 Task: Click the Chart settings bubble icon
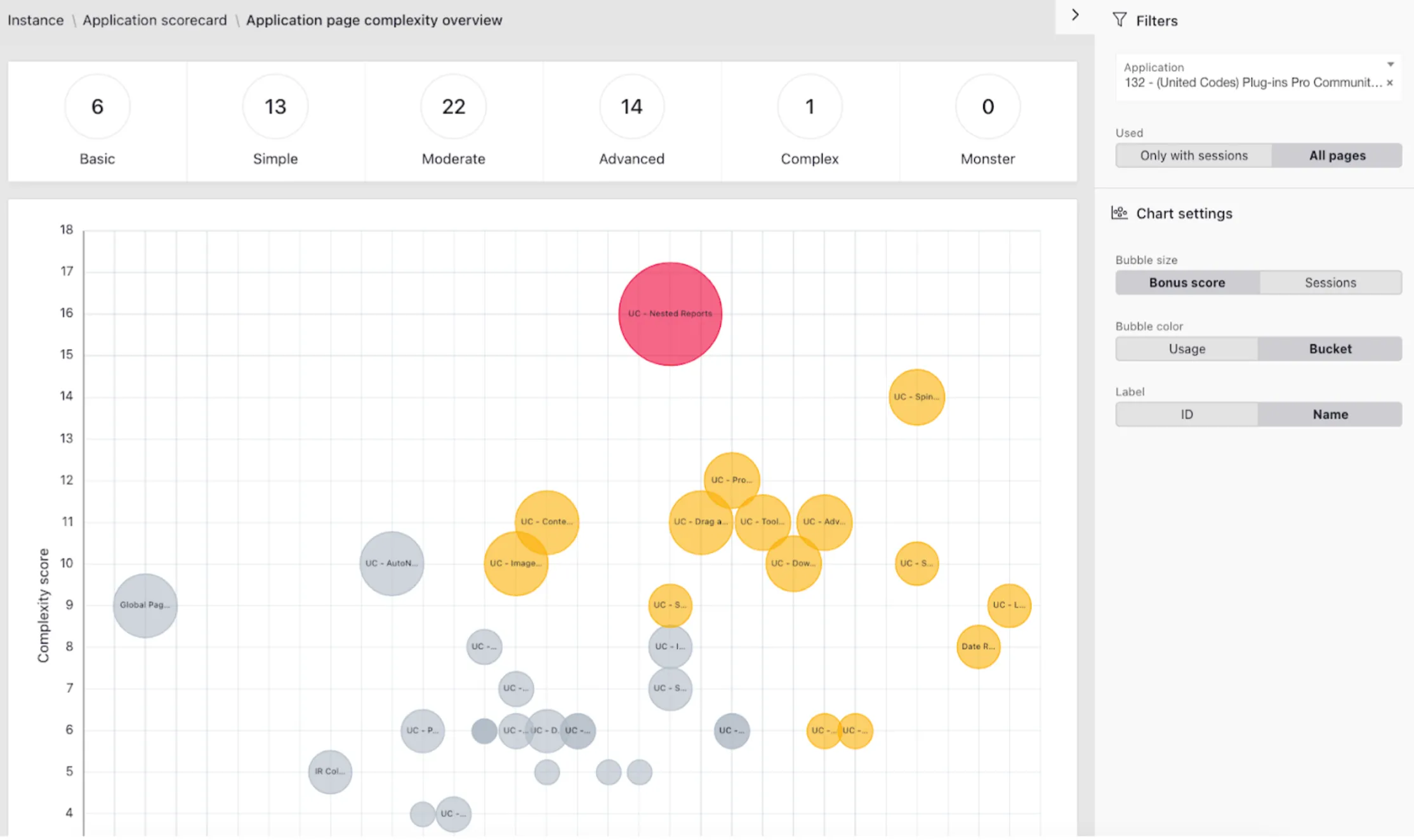tap(1120, 213)
